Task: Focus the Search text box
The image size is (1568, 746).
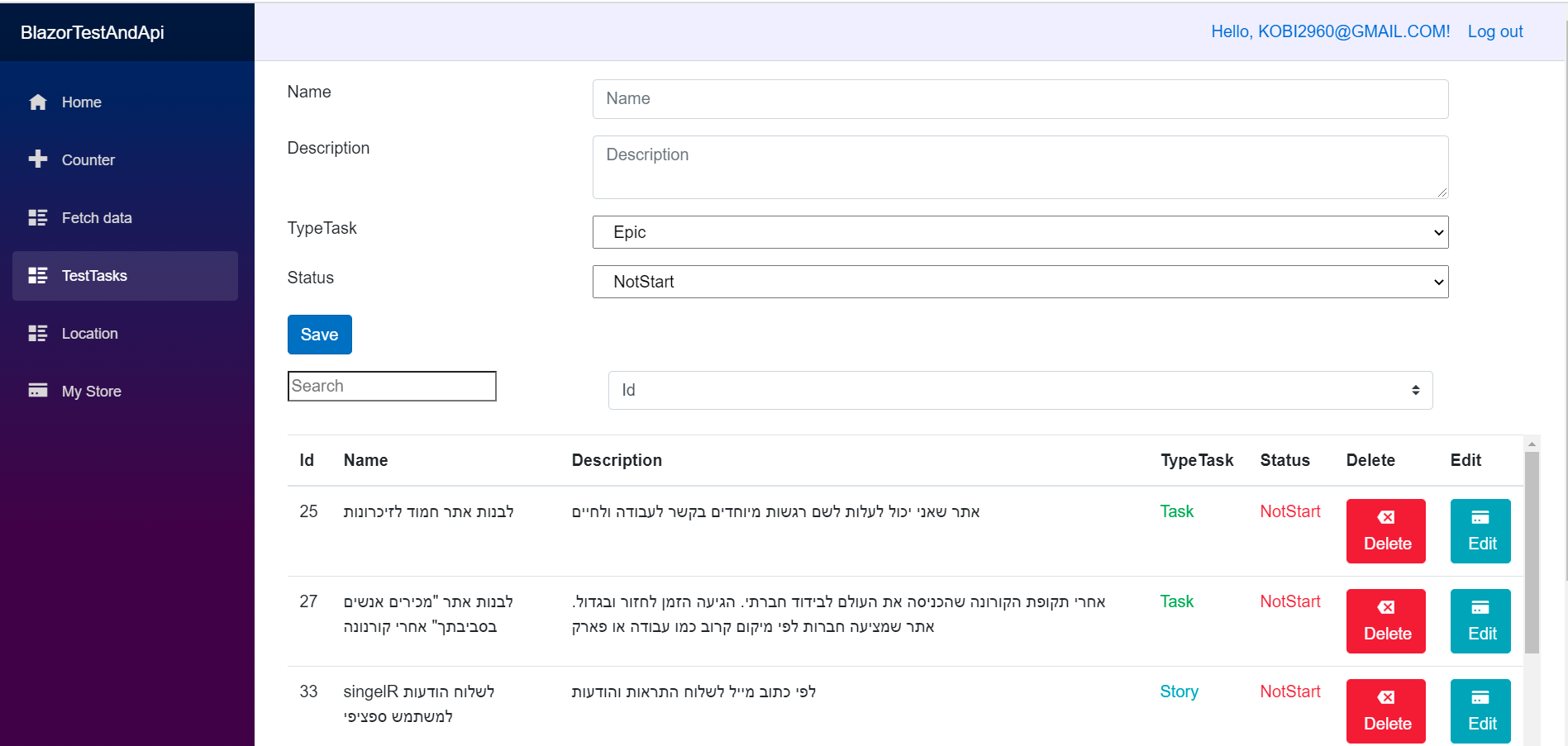Action: [392, 386]
